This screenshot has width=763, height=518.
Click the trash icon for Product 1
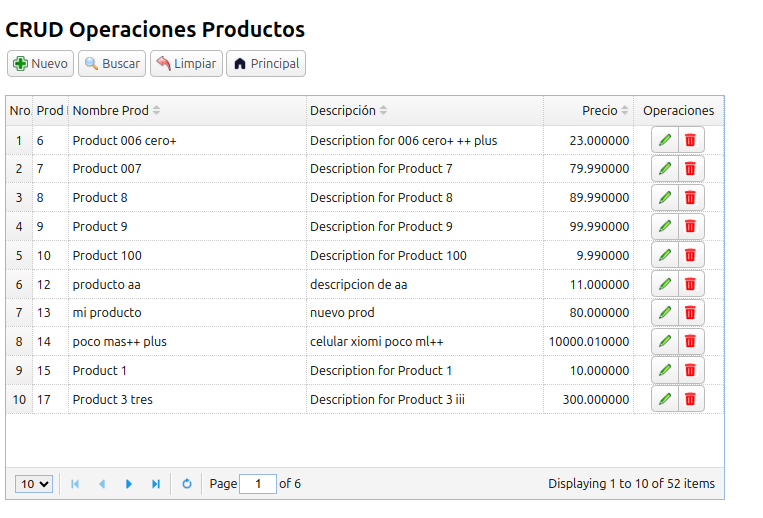pos(690,371)
